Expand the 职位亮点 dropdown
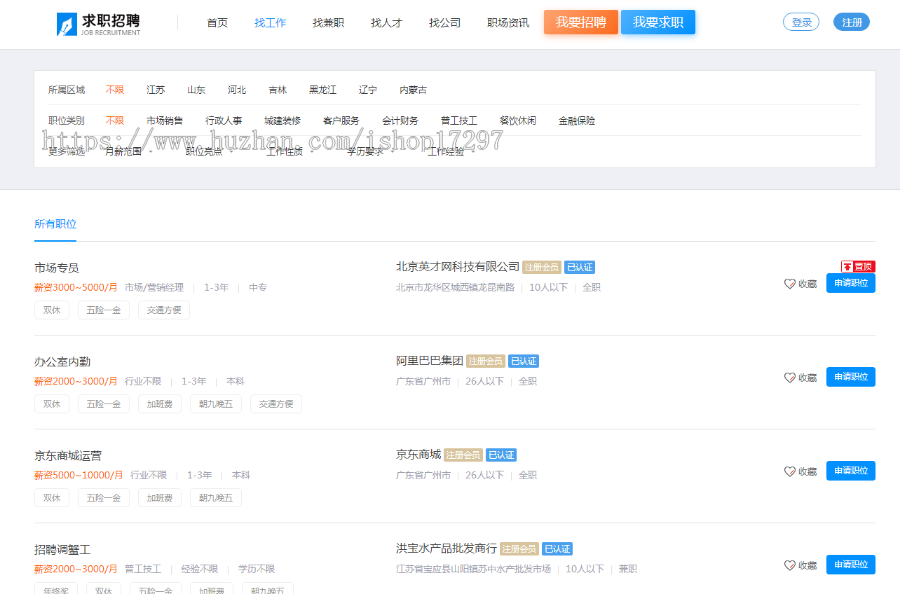Image resolution: width=900 pixels, height=594 pixels. pyautogui.click(x=208, y=152)
